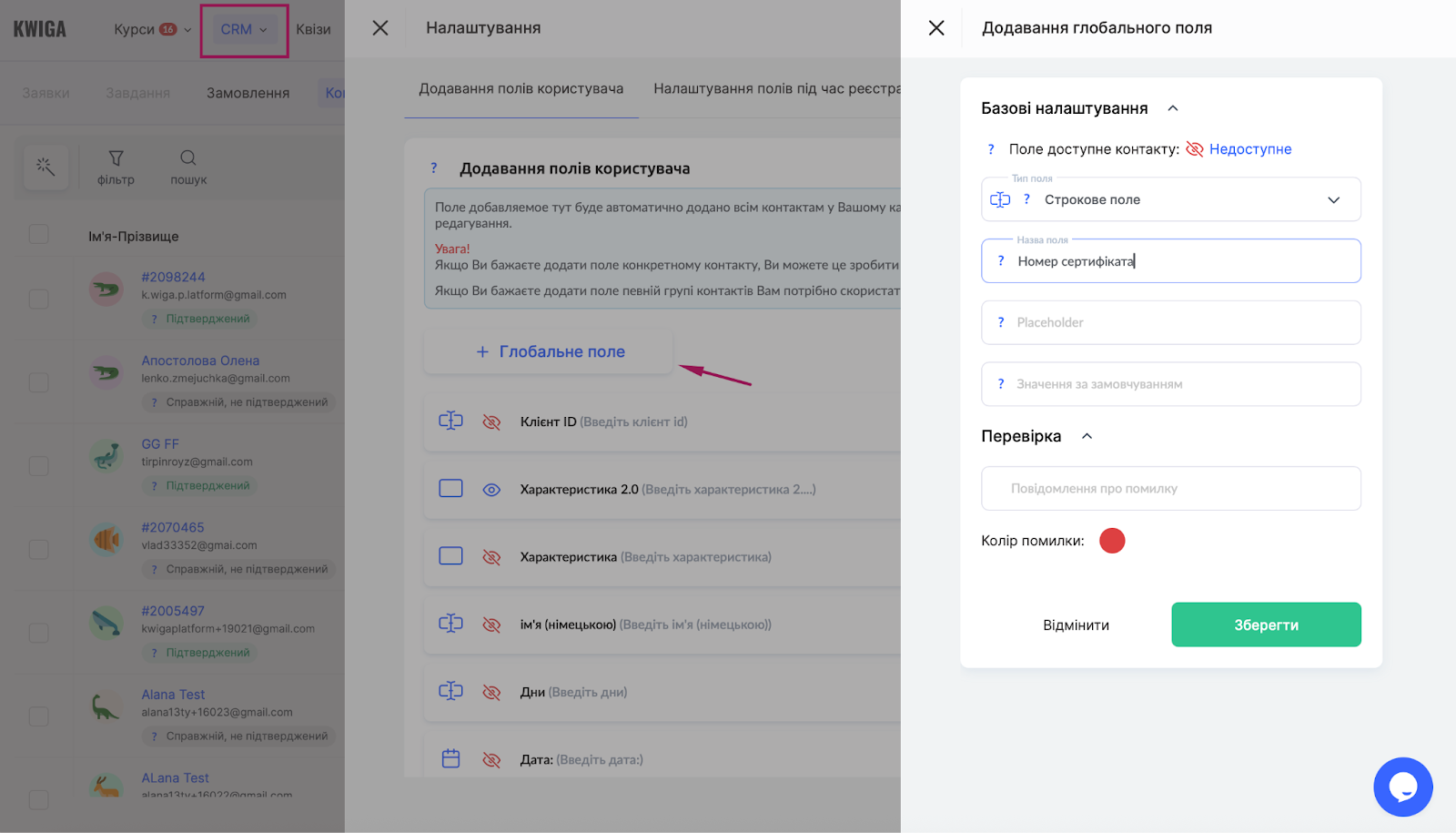Open the CRM menu
The image size is (1456, 833).
pos(244,29)
